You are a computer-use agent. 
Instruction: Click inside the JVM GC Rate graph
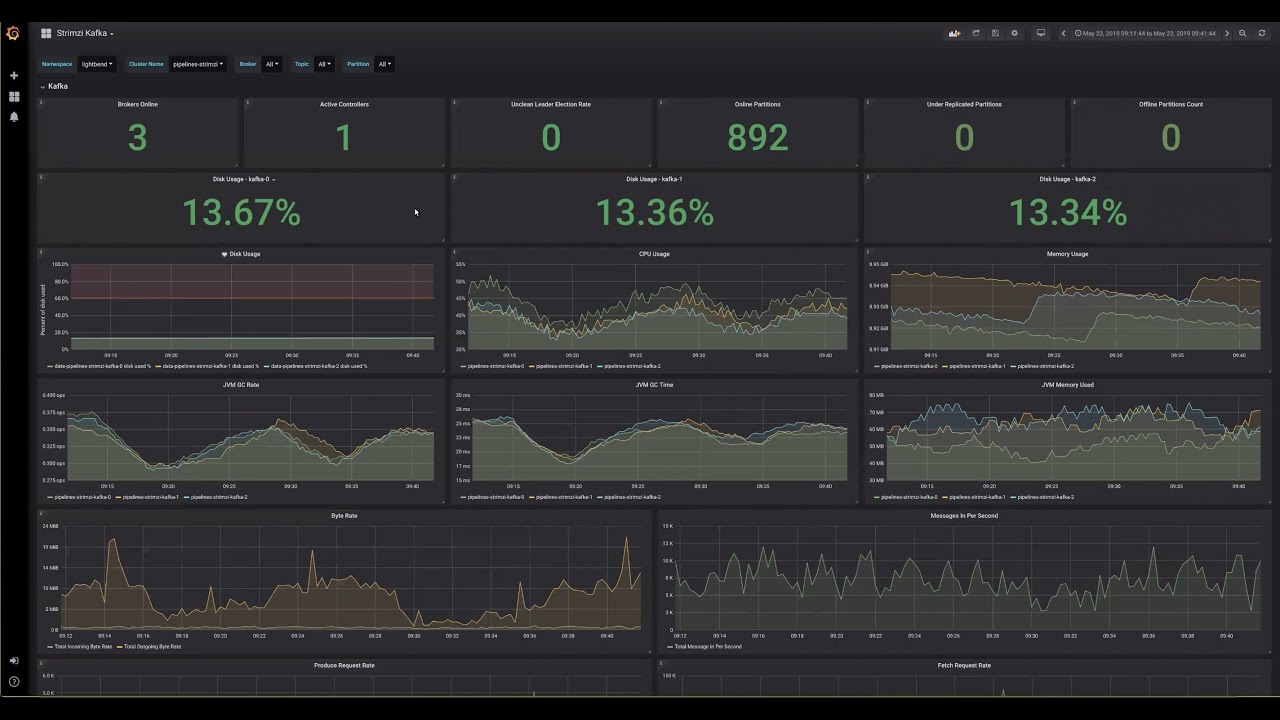point(252,438)
